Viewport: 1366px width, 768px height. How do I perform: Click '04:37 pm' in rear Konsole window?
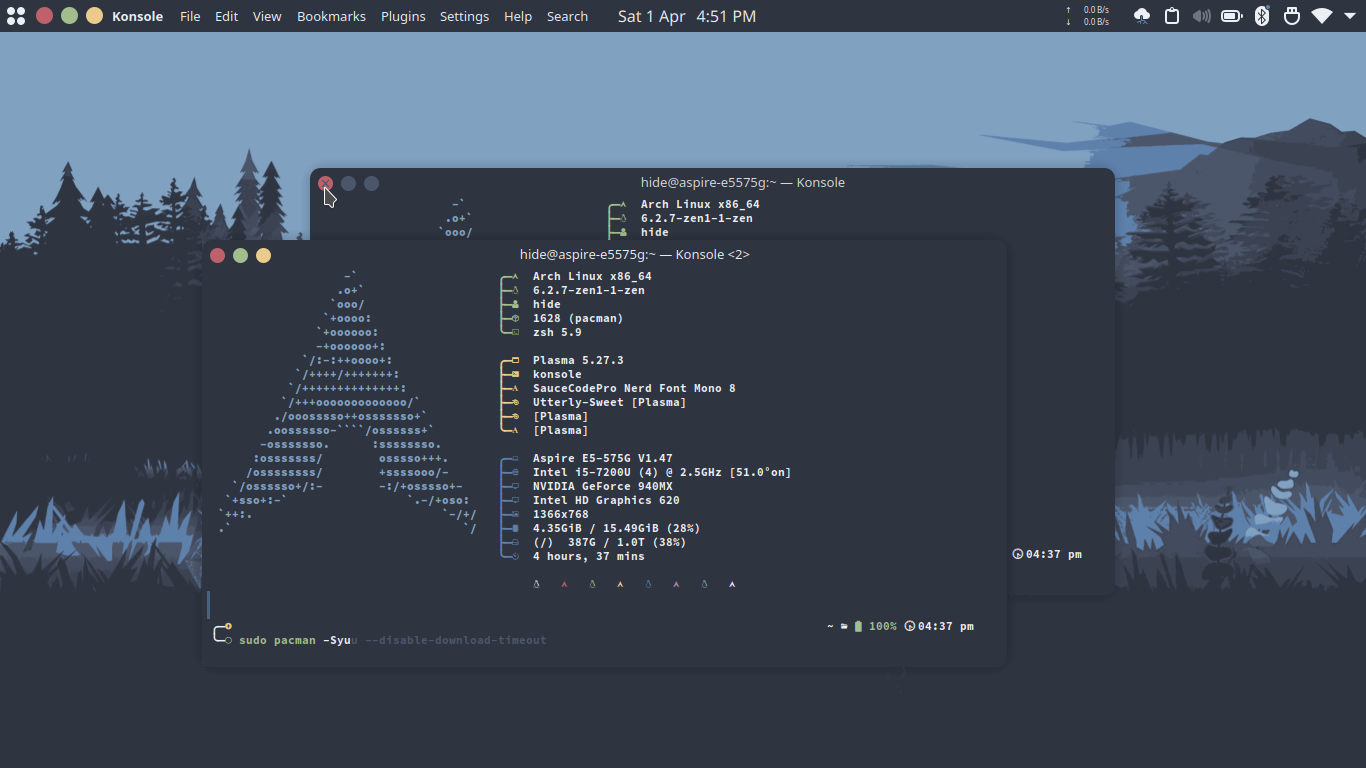point(1054,554)
